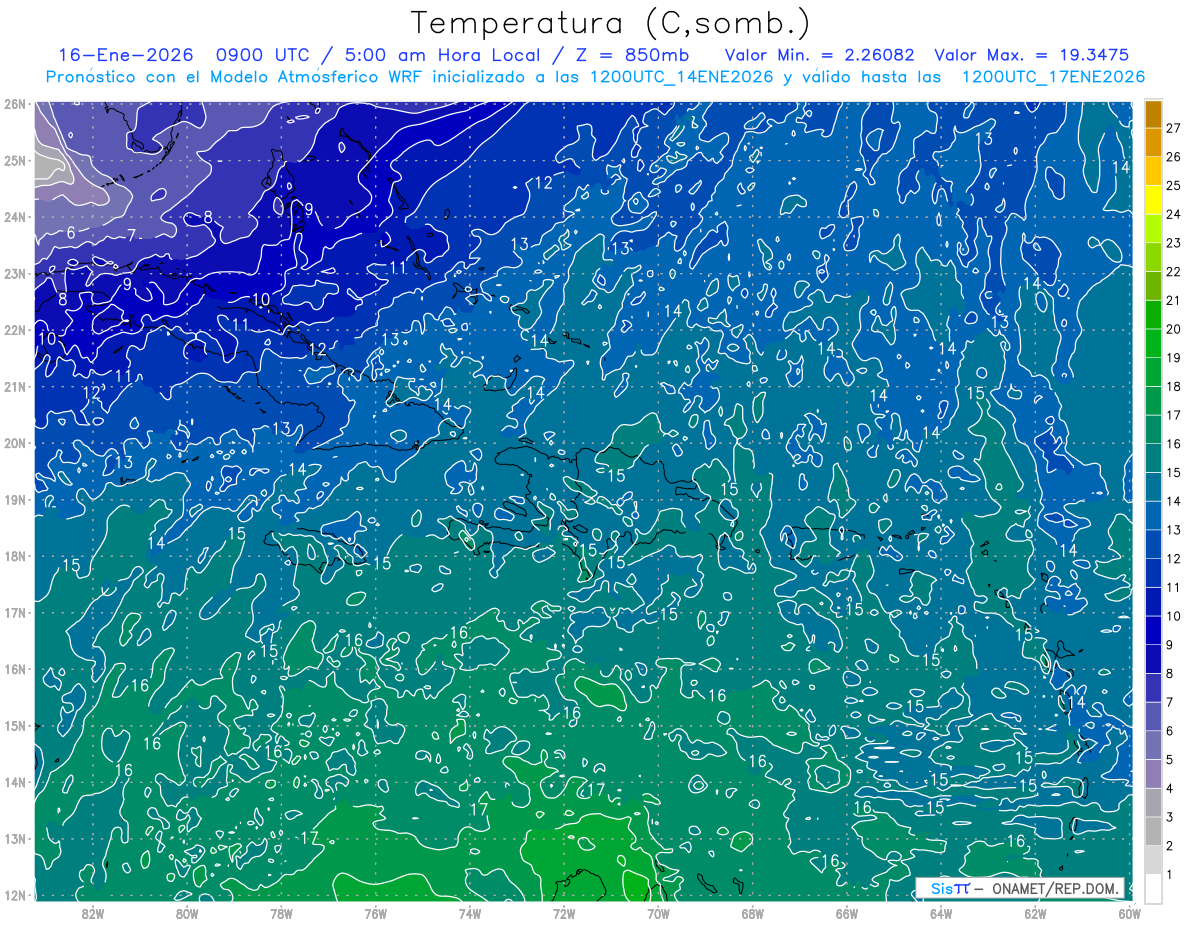Click the Valor Min. = 2.26082 text
Screen dimensions: 1200x927
click(819, 56)
